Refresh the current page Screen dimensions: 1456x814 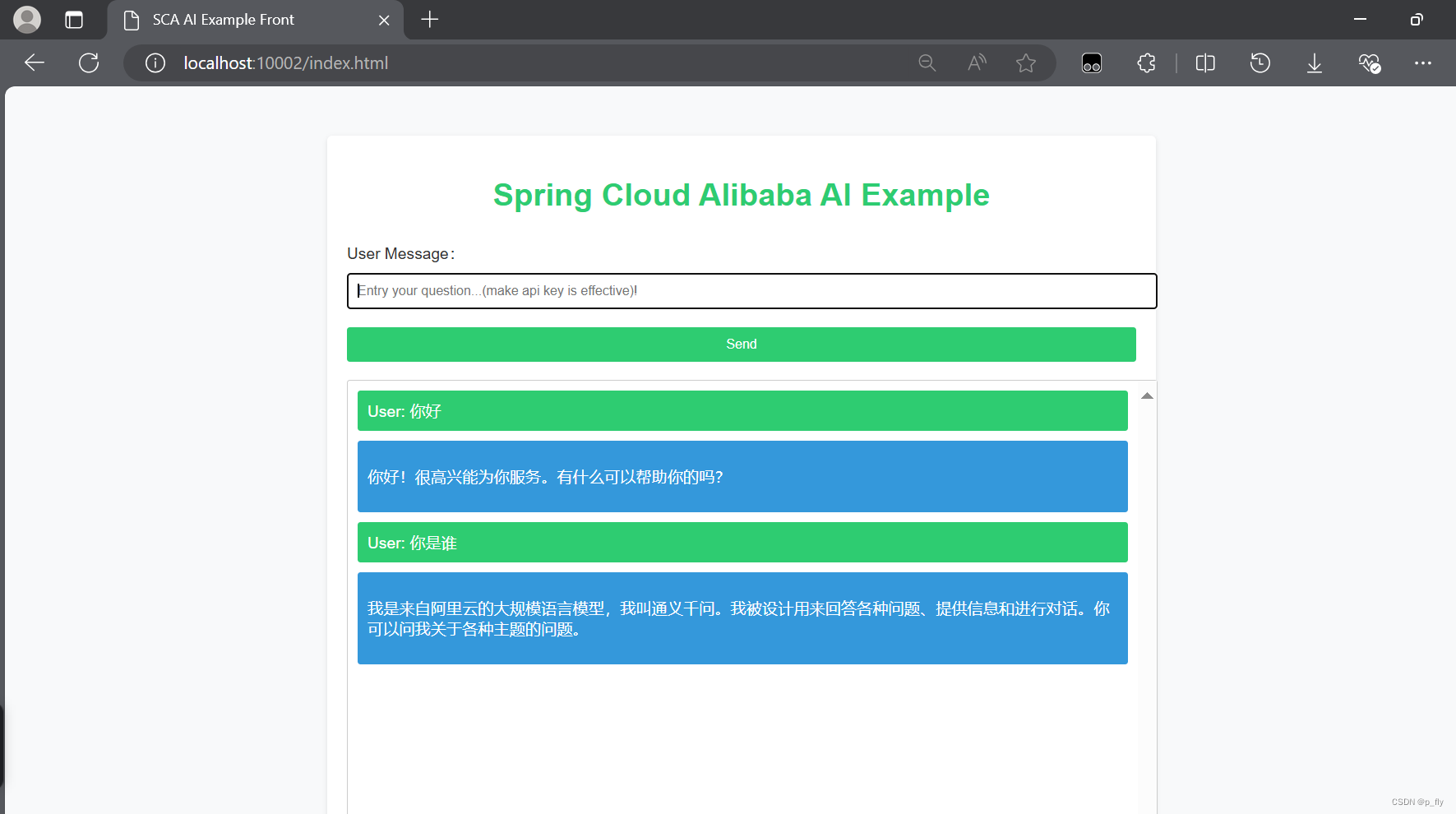[x=89, y=63]
